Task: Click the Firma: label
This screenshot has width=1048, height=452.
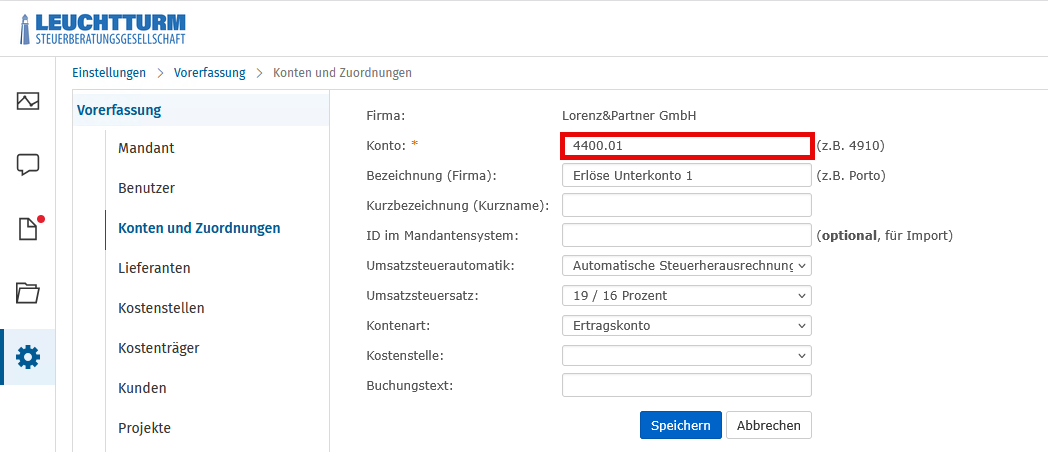Action: 386,116
